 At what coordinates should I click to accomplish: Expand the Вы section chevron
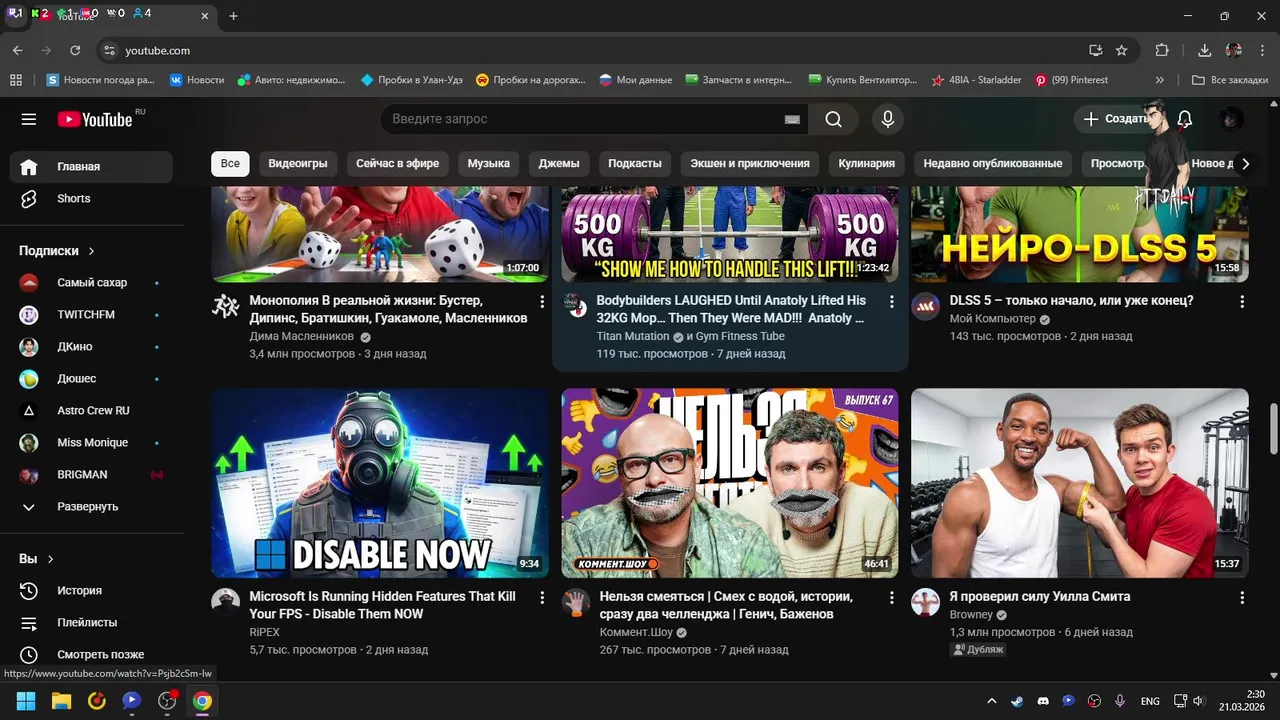coord(51,559)
